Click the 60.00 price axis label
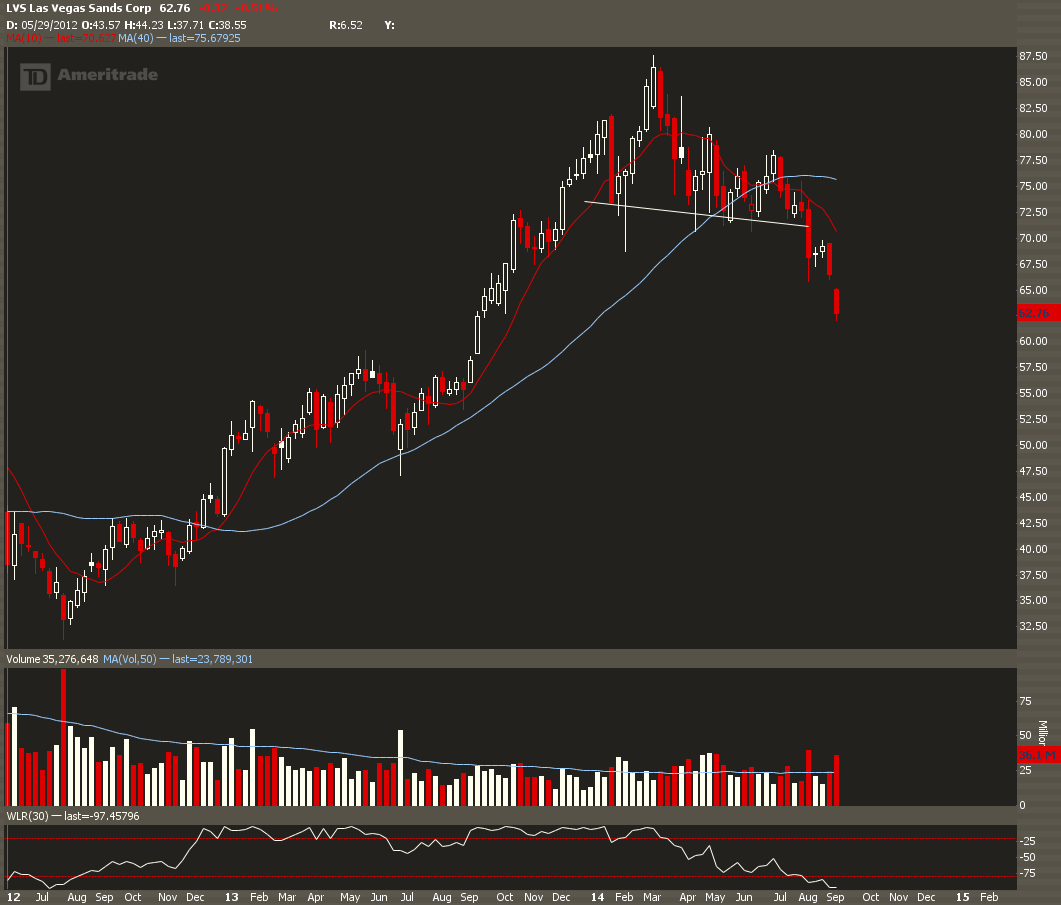The width and height of the screenshot is (1061, 905). 1033,341
